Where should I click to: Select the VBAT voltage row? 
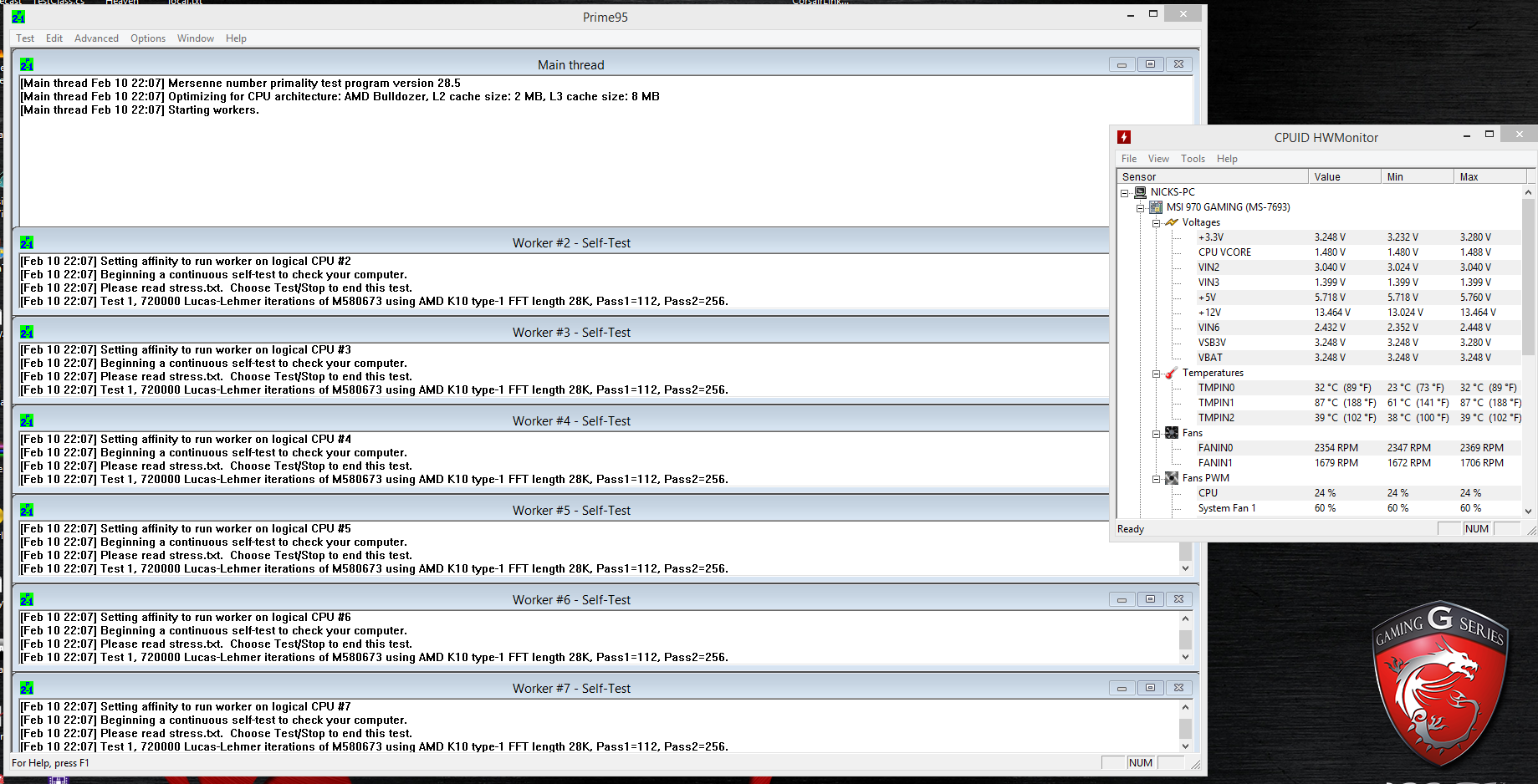(1357, 358)
